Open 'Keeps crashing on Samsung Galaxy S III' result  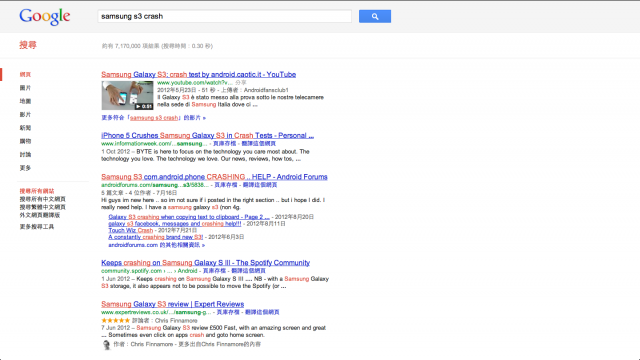(x=205, y=263)
